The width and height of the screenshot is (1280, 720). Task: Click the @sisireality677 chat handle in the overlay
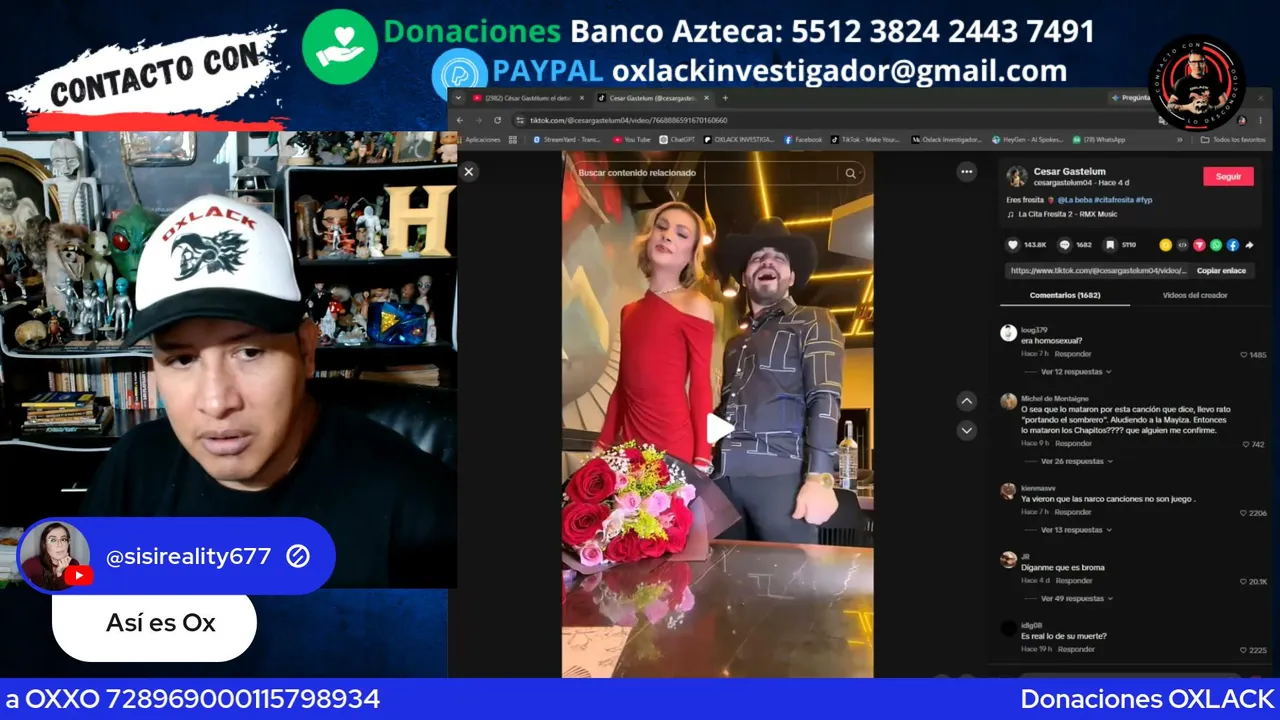tap(188, 557)
